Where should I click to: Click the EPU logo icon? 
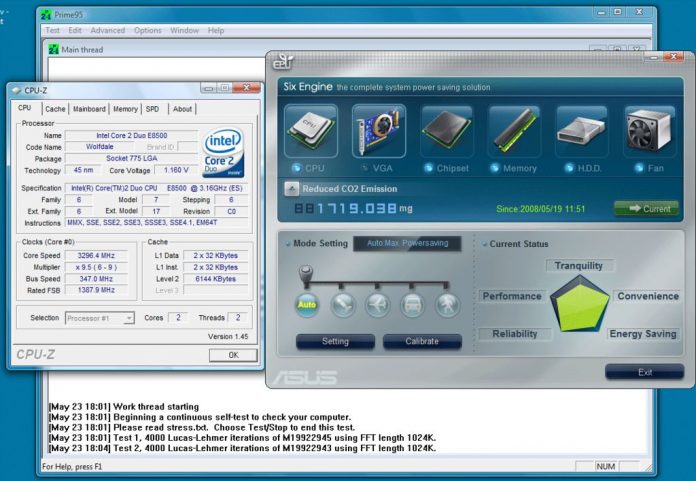tap(283, 62)
